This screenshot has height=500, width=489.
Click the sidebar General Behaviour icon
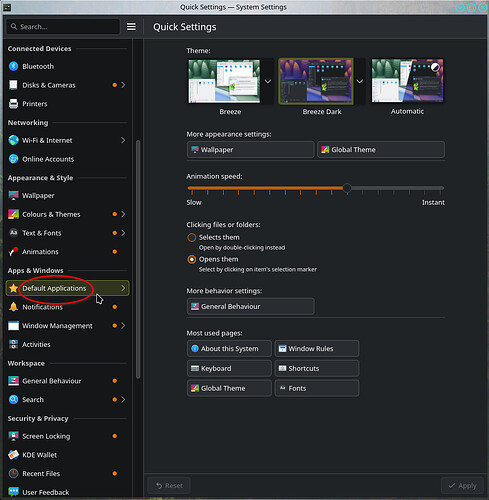13,381
